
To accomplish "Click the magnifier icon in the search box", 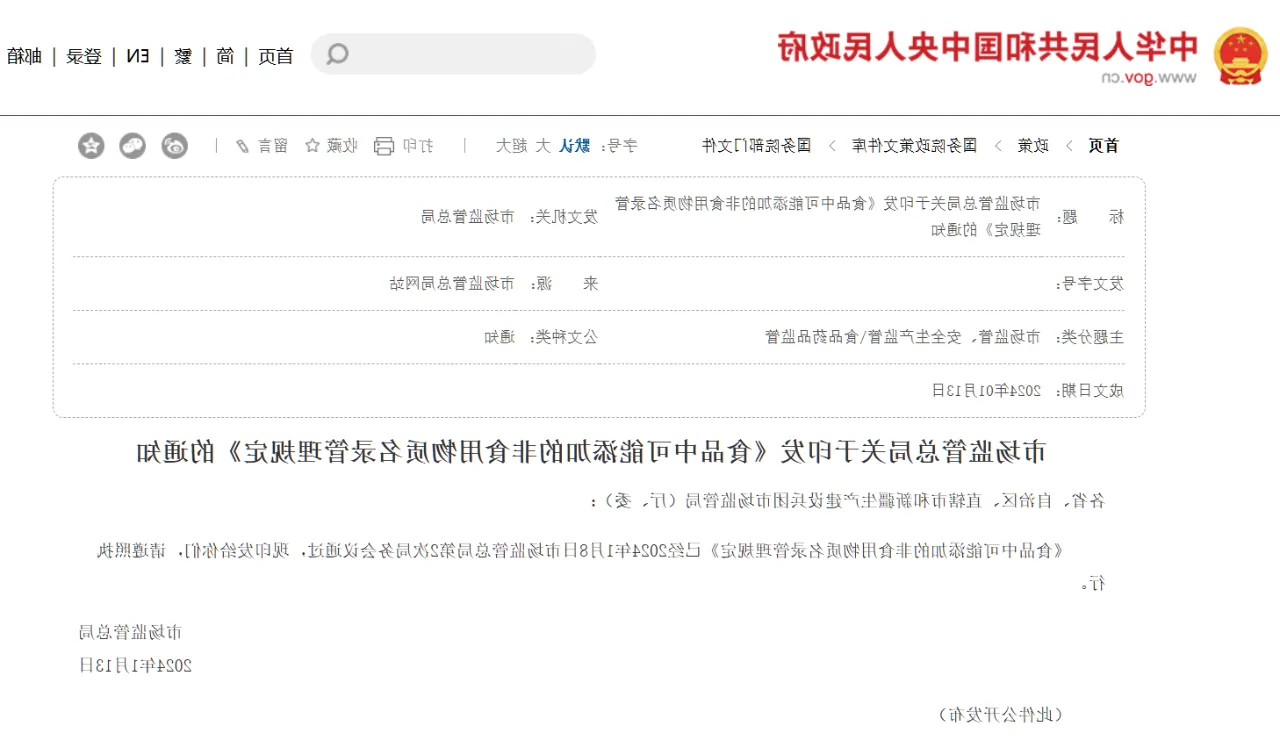I will pyautogui.click(x=338, y=54).
